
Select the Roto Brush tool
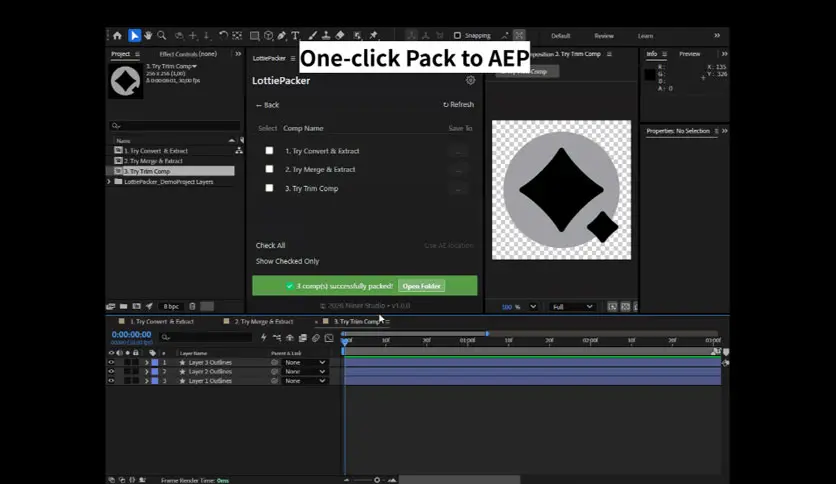point(357,36)
